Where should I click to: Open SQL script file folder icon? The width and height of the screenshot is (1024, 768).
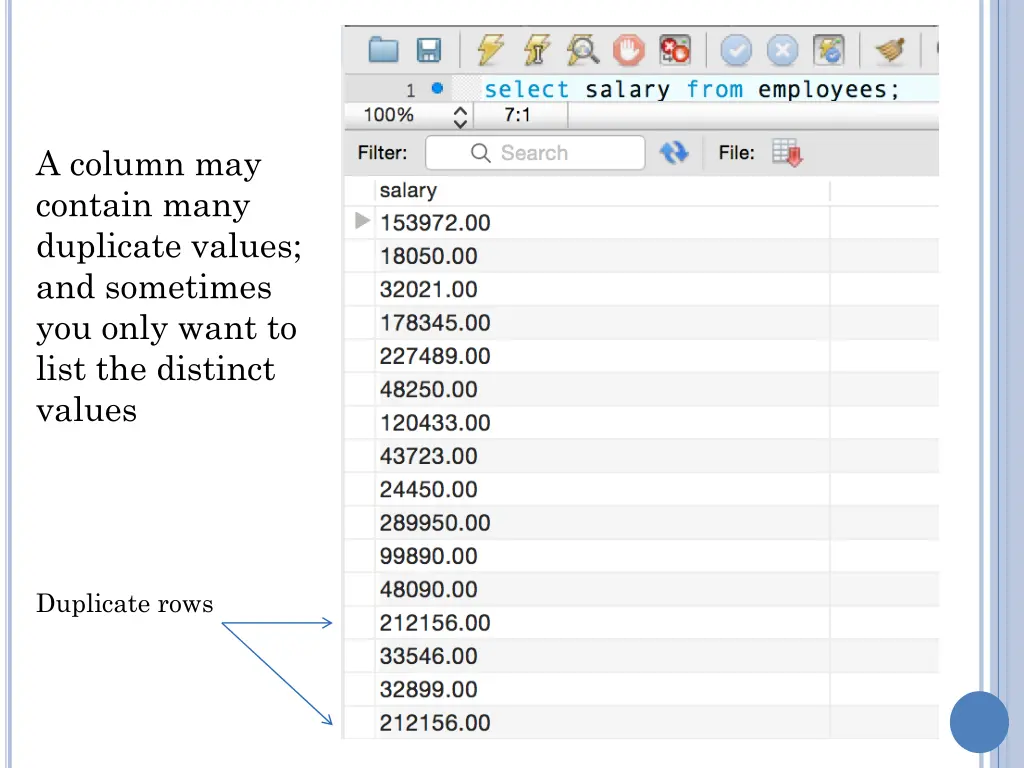[383, 50]
